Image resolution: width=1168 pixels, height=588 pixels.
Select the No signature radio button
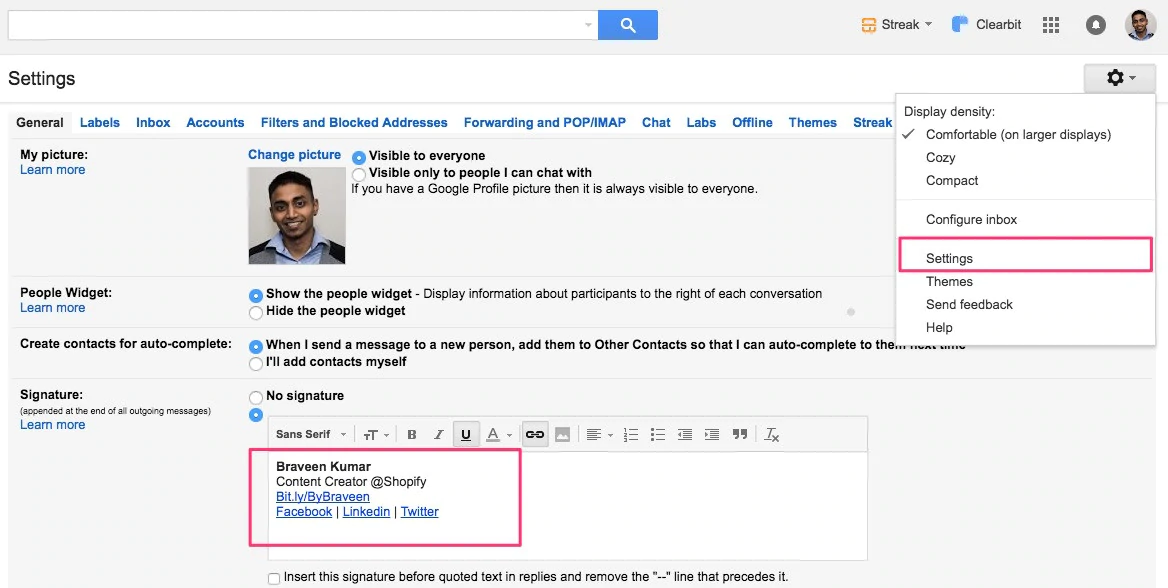coord(256,397)
